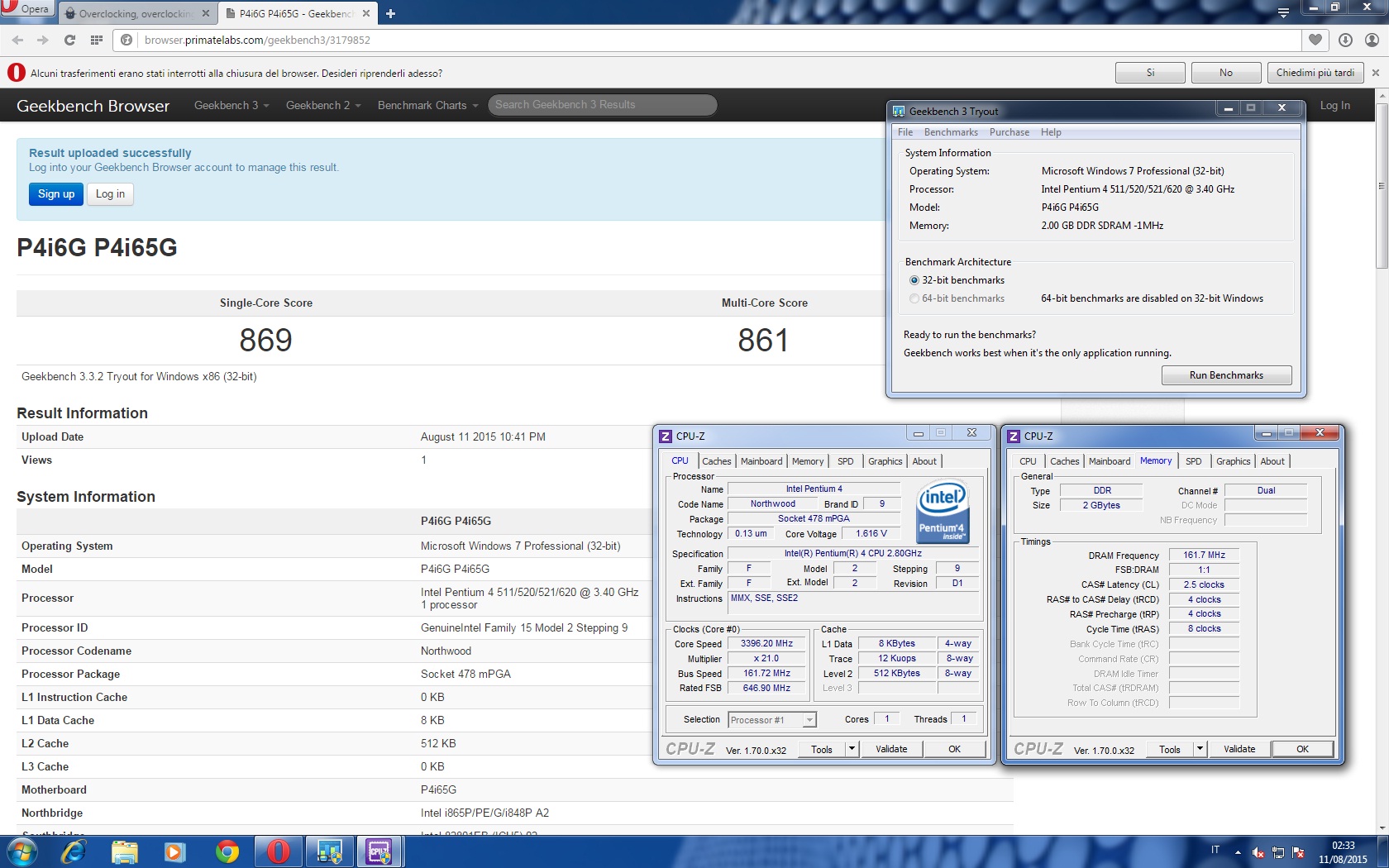The width and height of the screenshot is (1389, 868).
Task: Reload the current page
Action: tap(69, 40)
